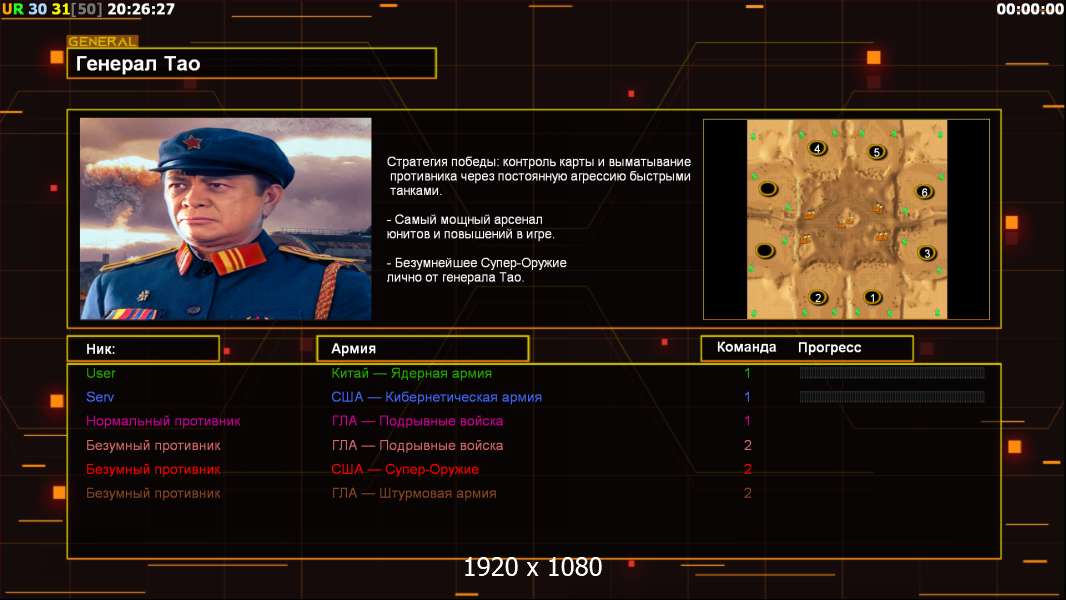Click the "Ник:" column header
The width and height of the screenshot is (1066, 600).
tap(143, 349)
